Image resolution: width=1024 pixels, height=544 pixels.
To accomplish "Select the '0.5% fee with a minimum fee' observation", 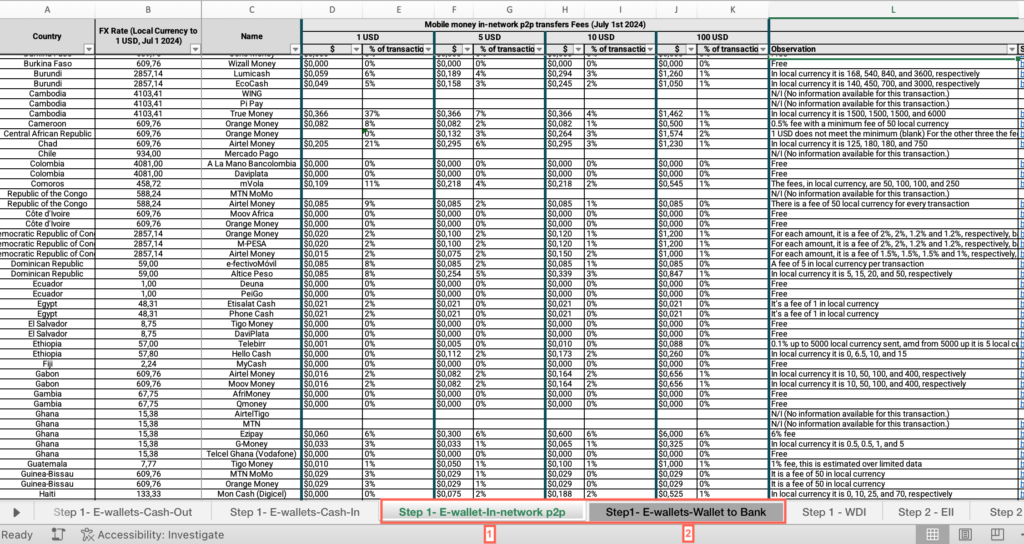I will click(x=893, y=123).
